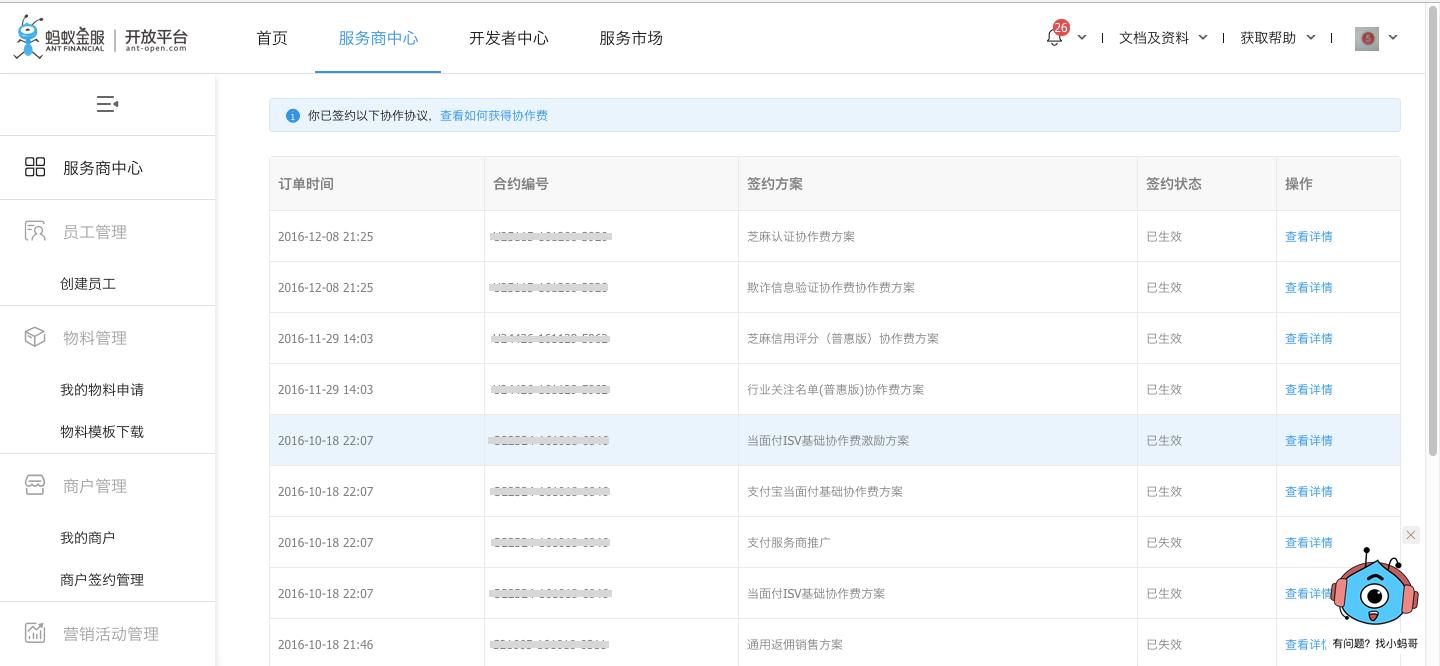Select the 营销活动管理 chart icon
Screen dimensions: 1440x666
(x=34, y=632)
